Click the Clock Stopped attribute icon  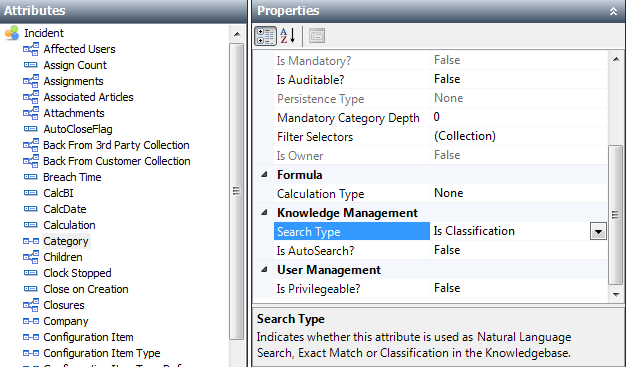point(31,272)
